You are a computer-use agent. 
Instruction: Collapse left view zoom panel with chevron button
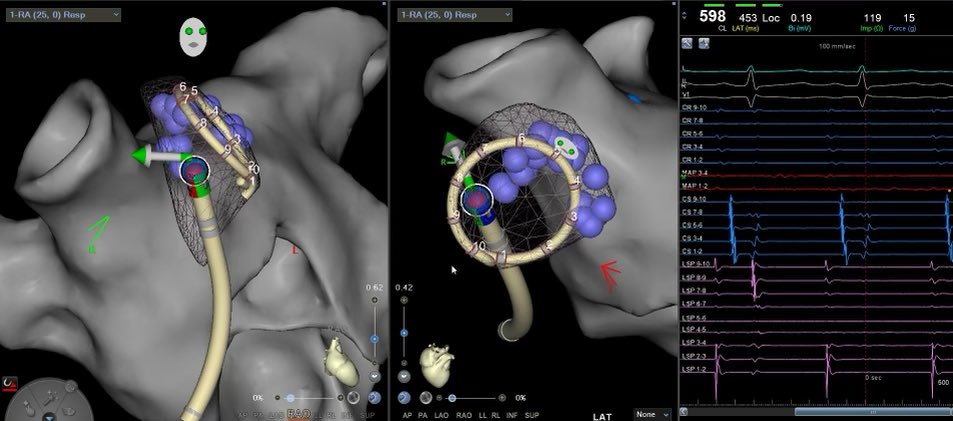tap(374, 377)
